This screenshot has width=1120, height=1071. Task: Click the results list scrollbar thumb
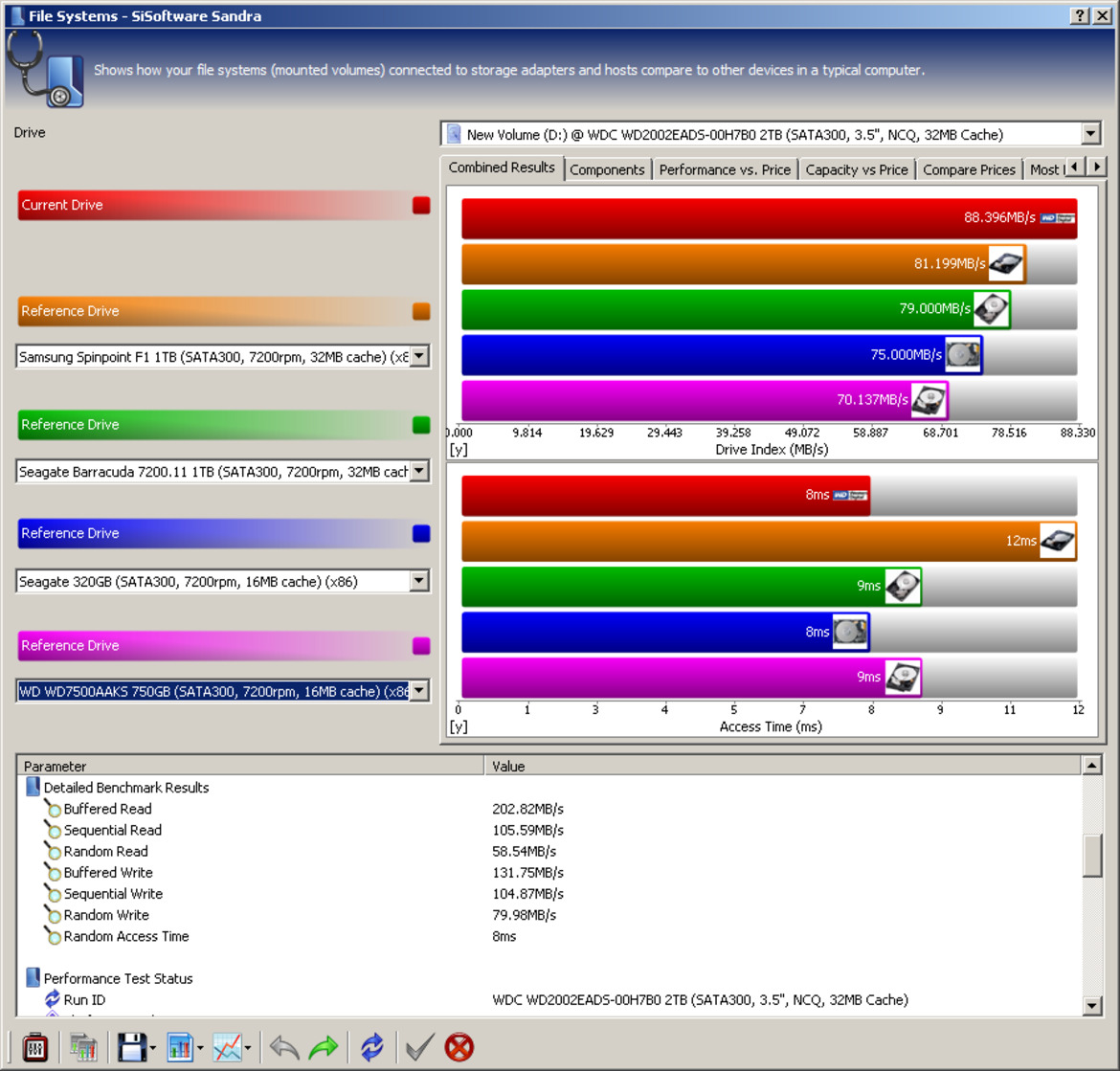click(x=1091, y=856)
